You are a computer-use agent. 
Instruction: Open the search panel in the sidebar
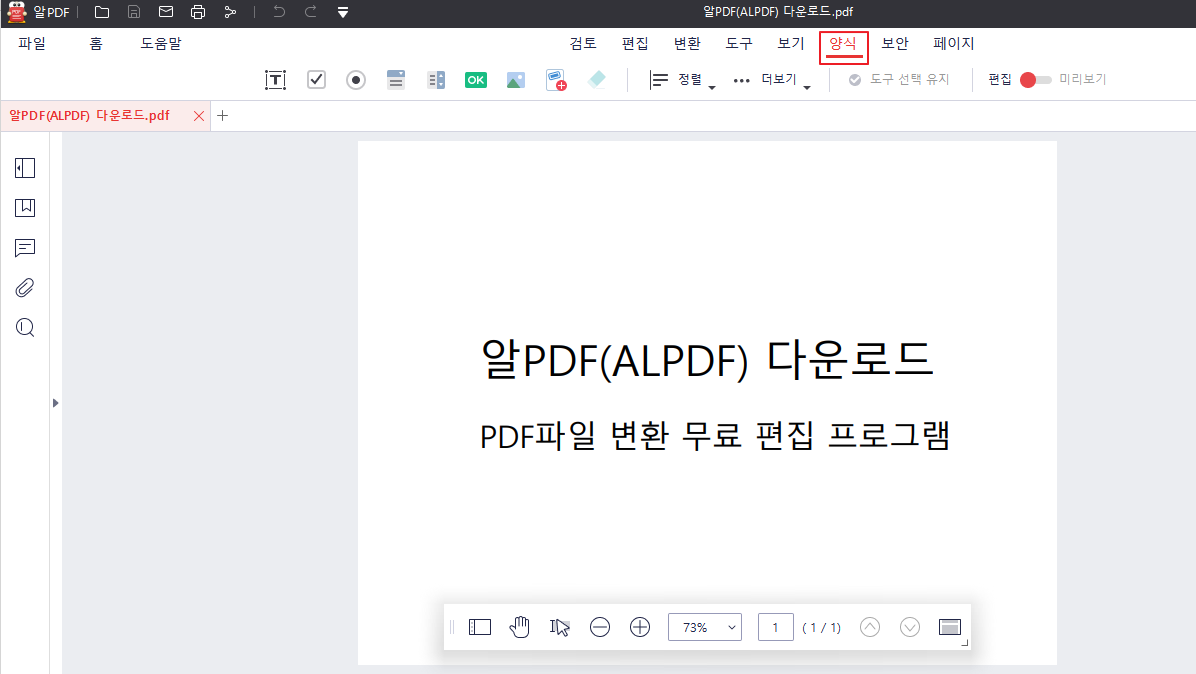pos(24,327)
